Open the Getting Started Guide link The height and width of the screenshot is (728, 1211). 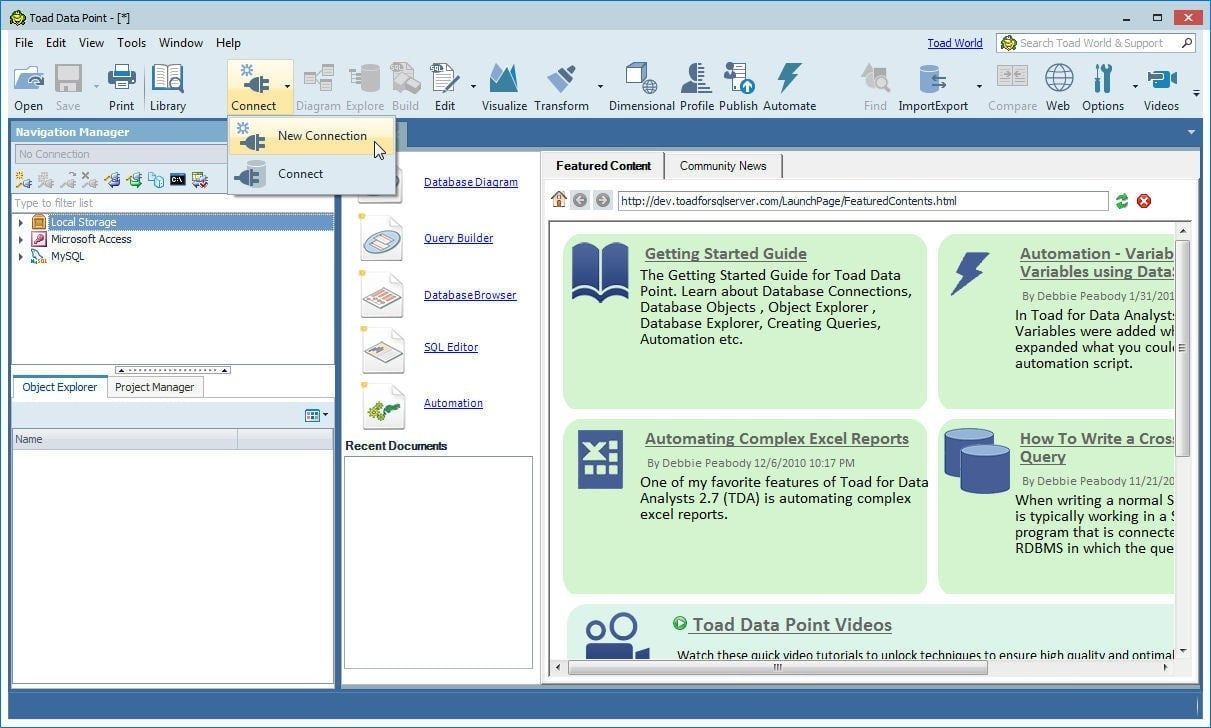coord(725,254)
